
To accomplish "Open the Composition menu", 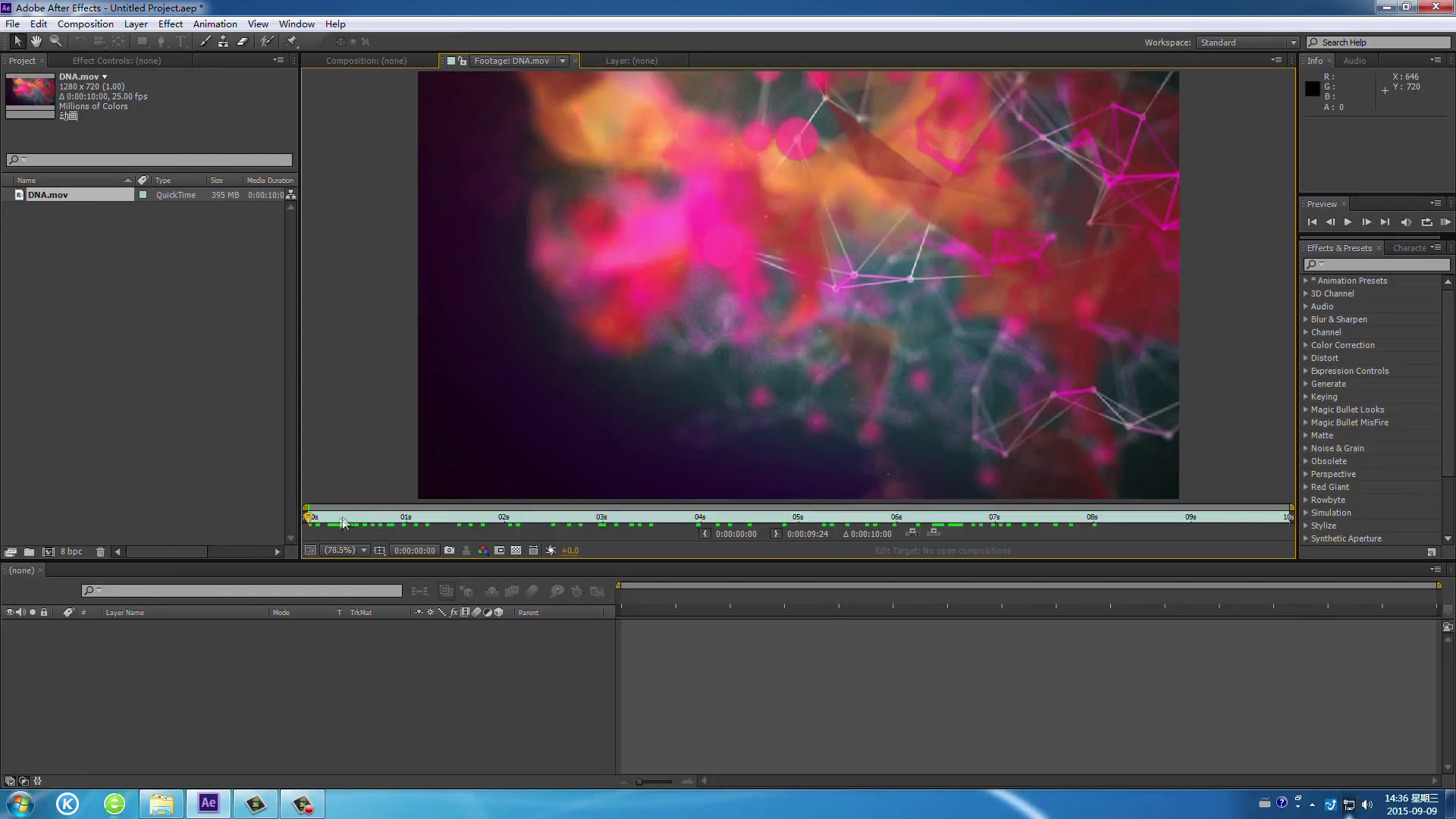I will (85, 24).
